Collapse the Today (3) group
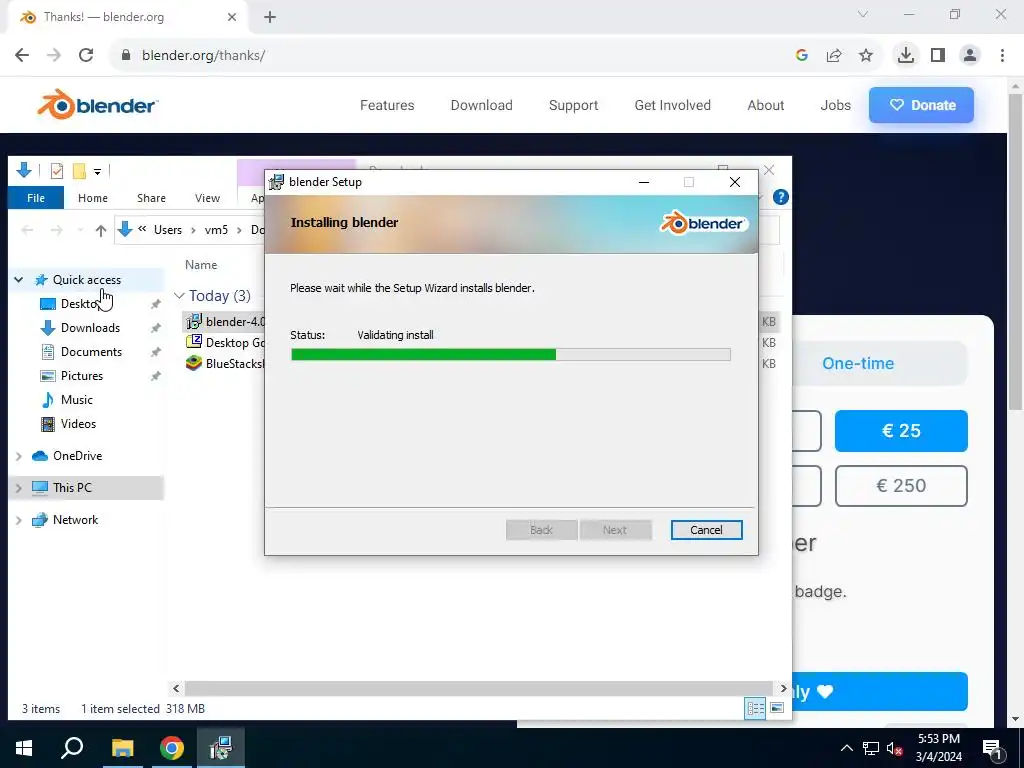Image resolution: width=1024 pixels, height=768 pixels. (x=179, y=296)
